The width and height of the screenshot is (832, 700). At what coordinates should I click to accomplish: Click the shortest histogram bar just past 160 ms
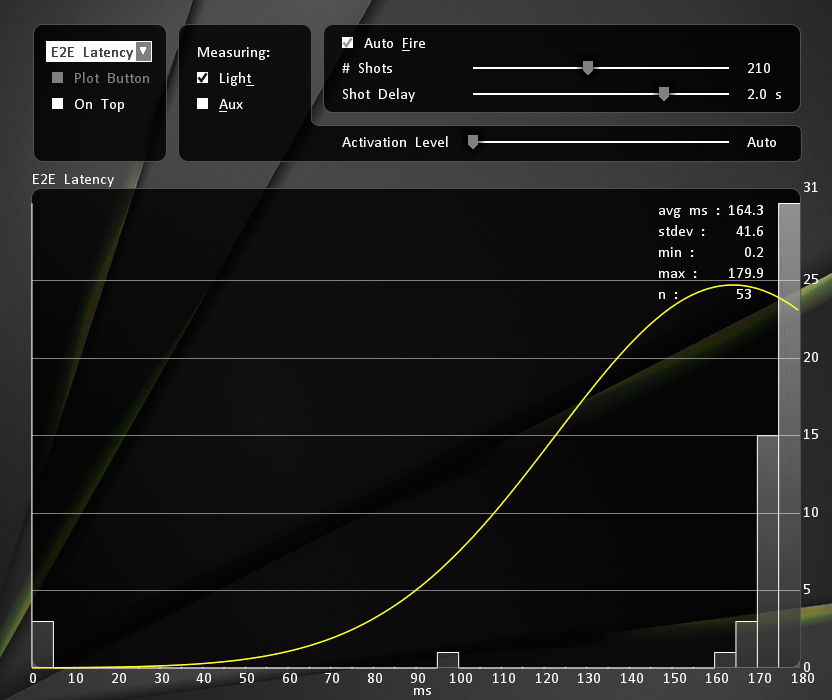point(725,660)
